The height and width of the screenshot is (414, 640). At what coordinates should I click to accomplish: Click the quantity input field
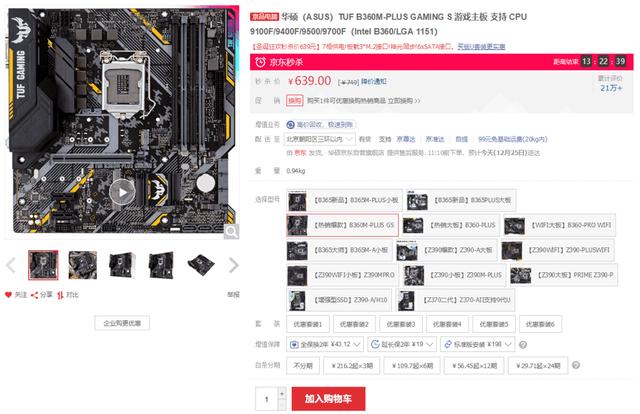pos(267,399)
